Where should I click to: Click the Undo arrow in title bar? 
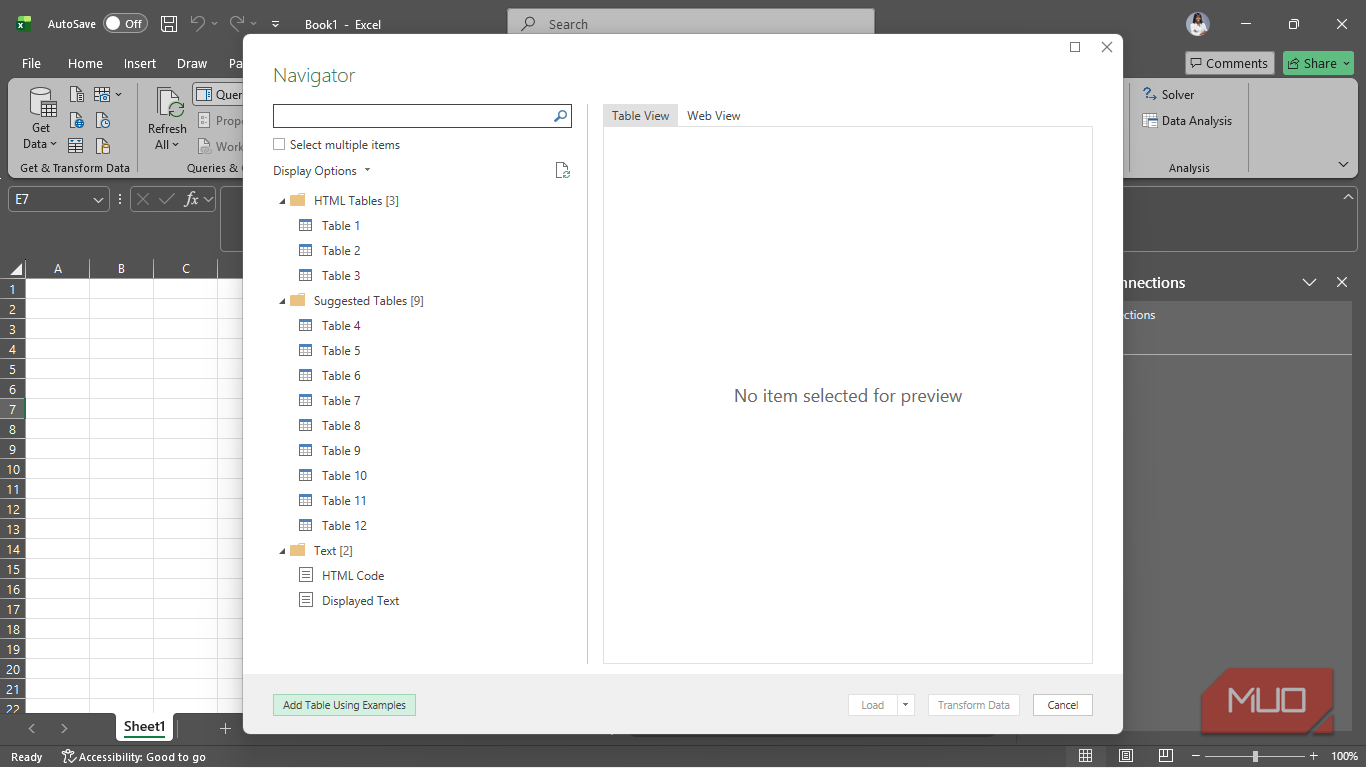[198, 23]
